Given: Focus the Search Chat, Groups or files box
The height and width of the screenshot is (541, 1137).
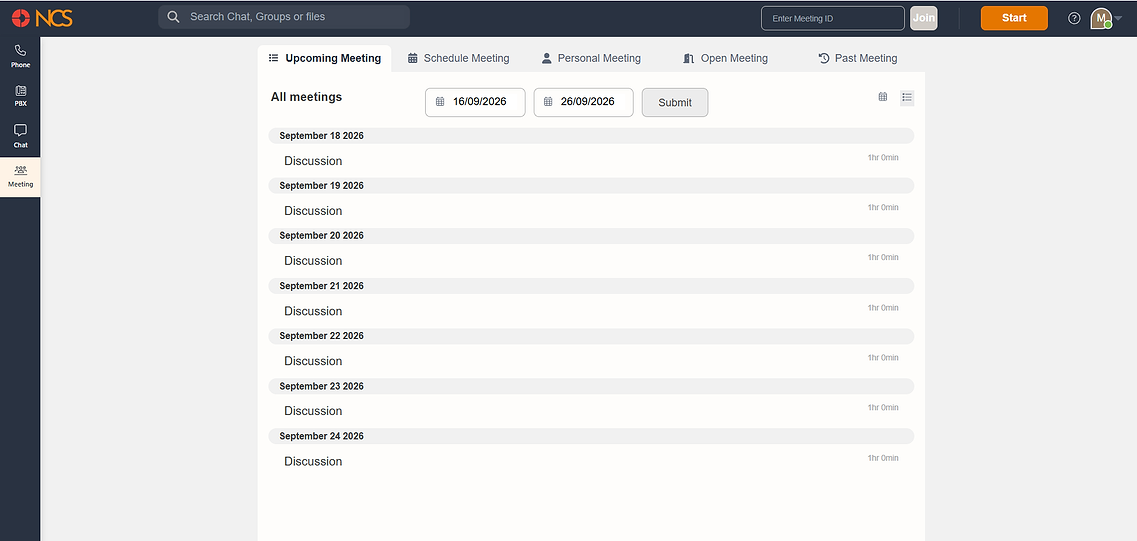Looking at the screenshot, I should click(x=284, y=17).
